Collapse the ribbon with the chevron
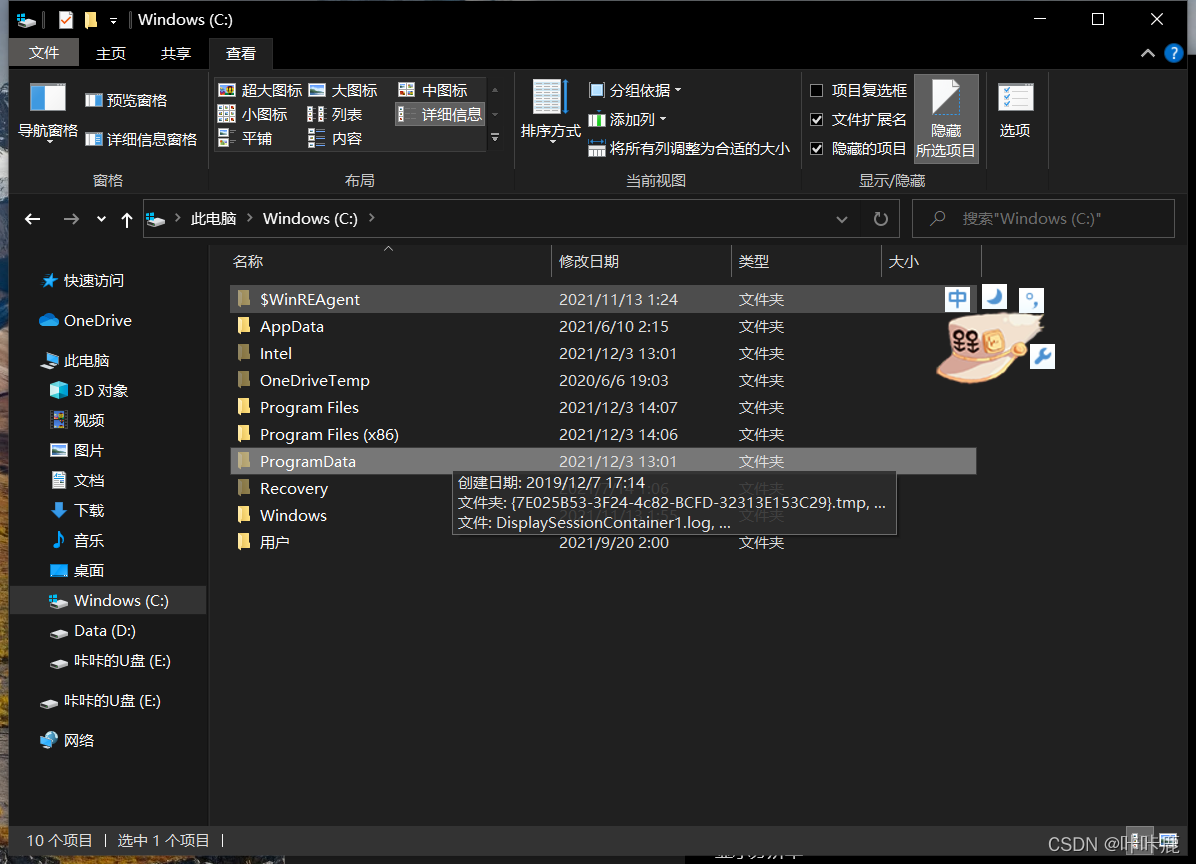 1147,53
